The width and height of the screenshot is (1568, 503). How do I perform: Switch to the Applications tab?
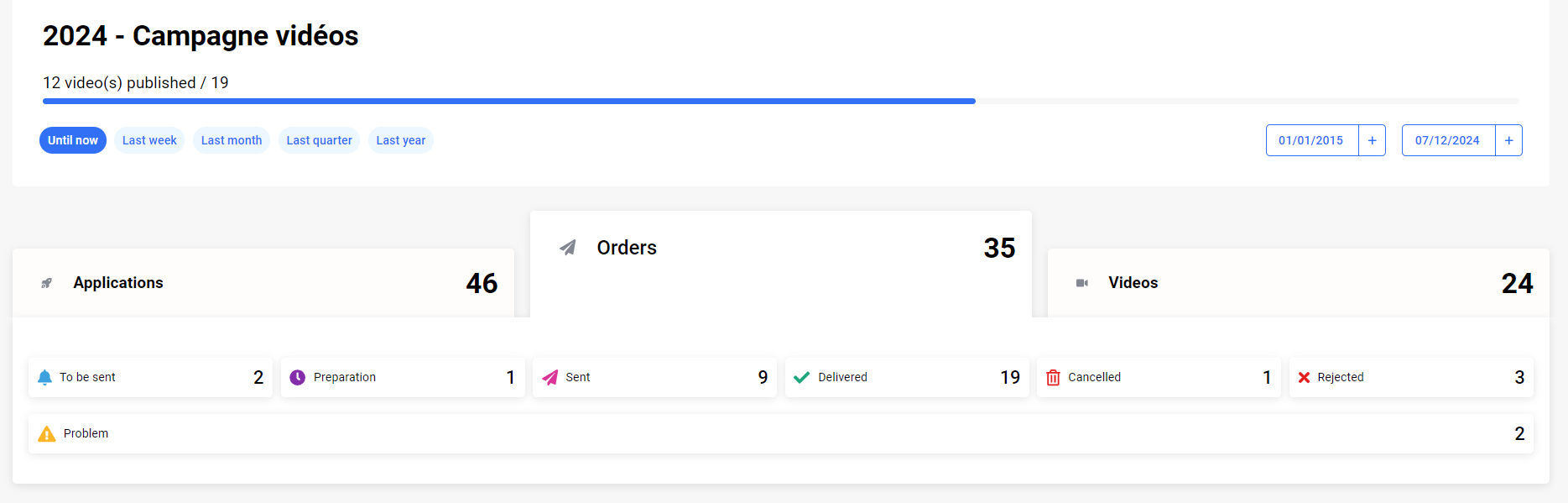point(263,283)
